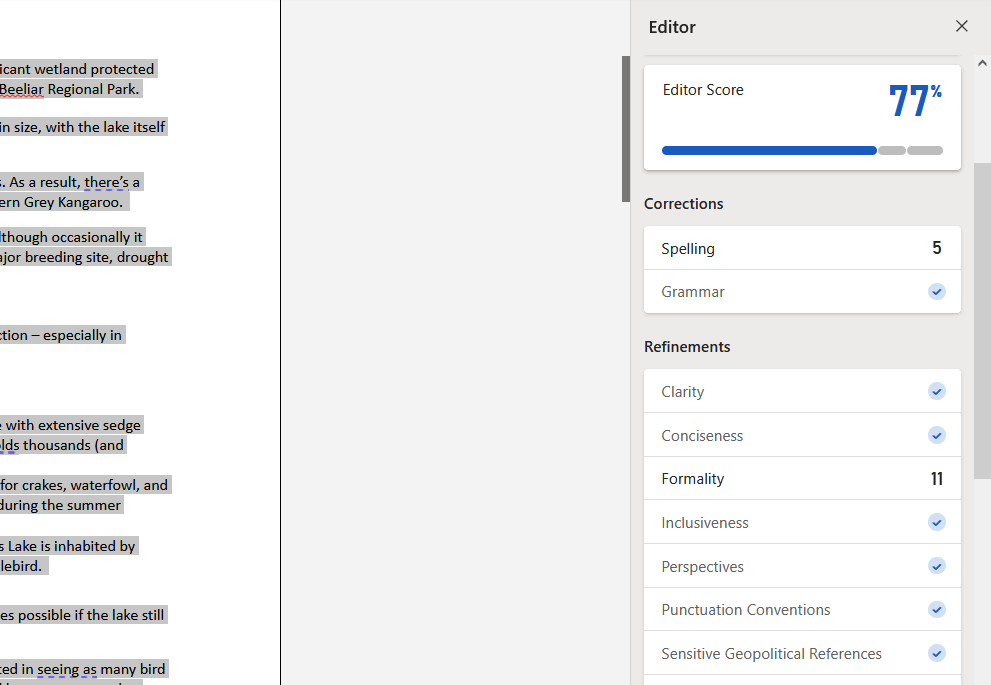Open the Conciseness refinement details
This screenshot has height=685, width=991.
[800, 435]
